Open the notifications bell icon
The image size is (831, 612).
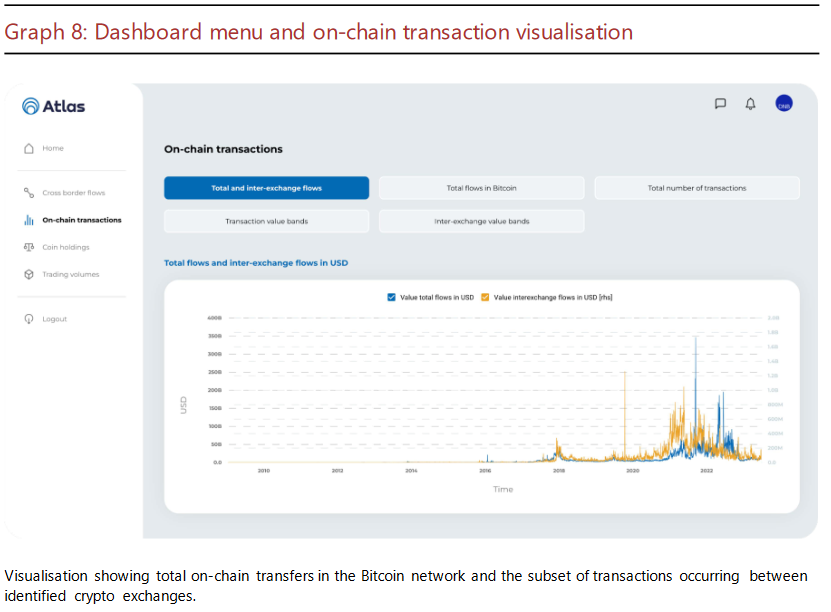pos(750,104)
